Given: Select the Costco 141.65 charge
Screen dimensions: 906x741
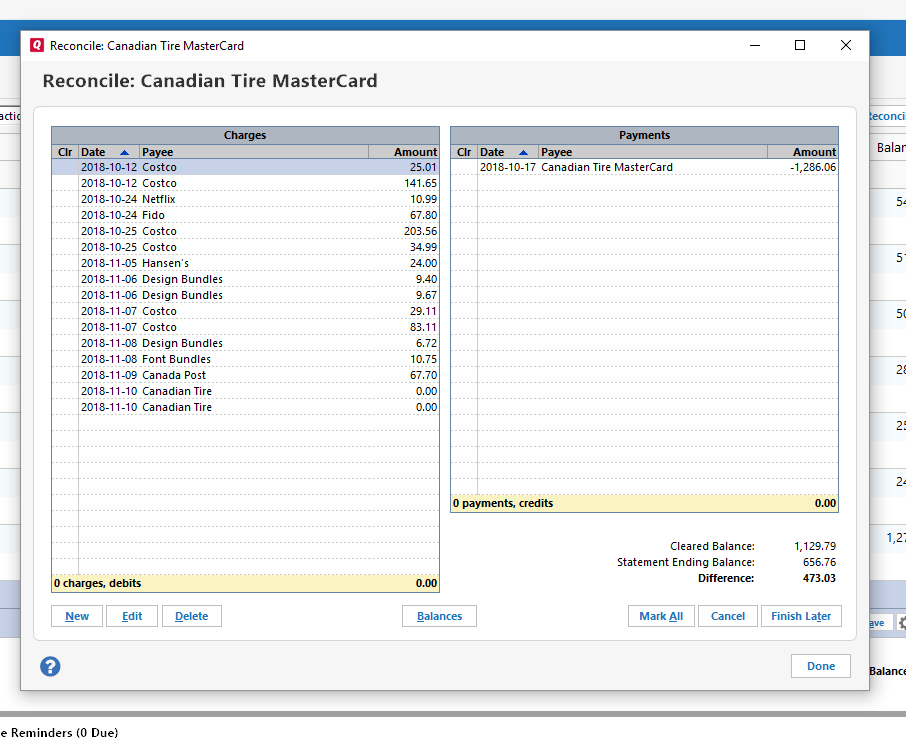Looking at the screenshot, I should [x=246, y=183].
